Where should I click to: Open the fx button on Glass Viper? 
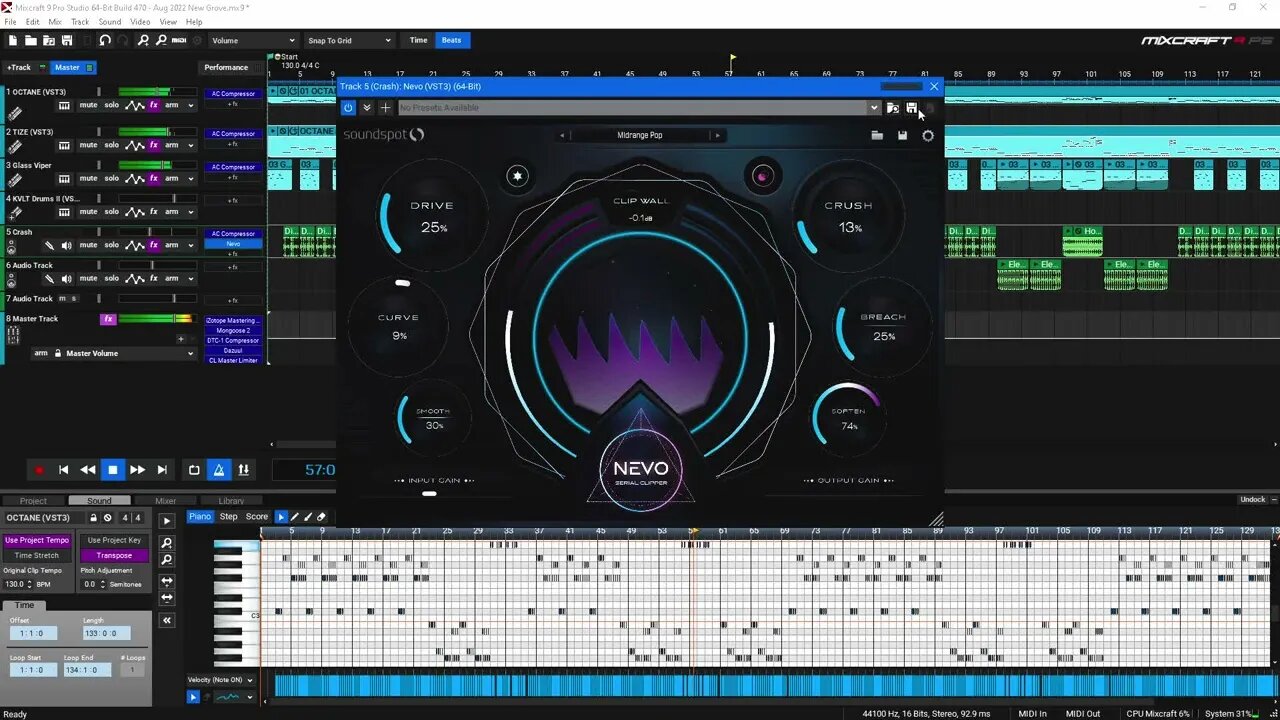point(154,178)
